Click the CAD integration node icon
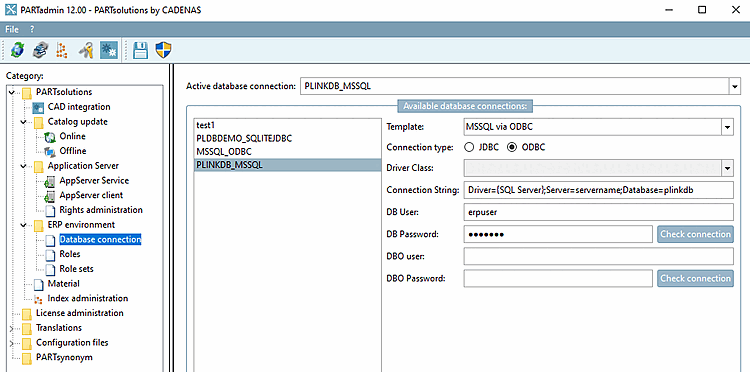Screen dimensions: 750x372 click(38, 107)
